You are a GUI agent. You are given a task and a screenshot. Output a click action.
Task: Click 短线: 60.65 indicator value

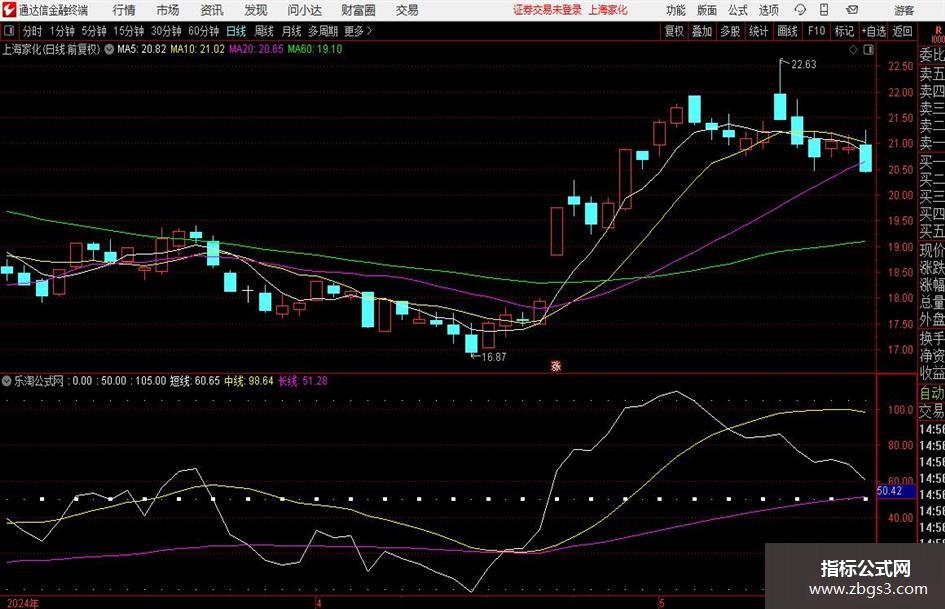(195, 381)
